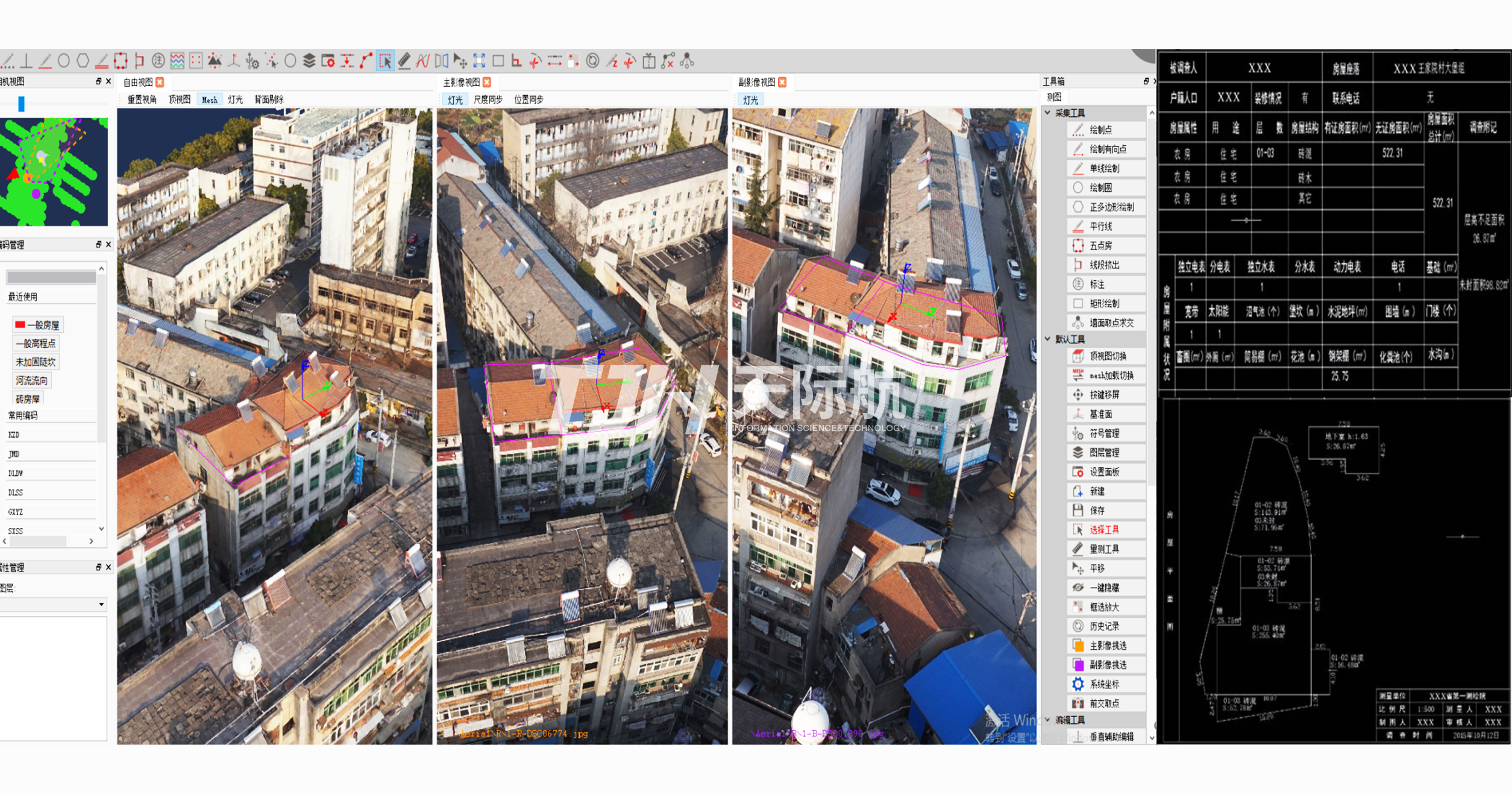Click the 一键隐藏 hide-all eye icon
This screenshot has height=795, width=1512.
point(1078,588)
